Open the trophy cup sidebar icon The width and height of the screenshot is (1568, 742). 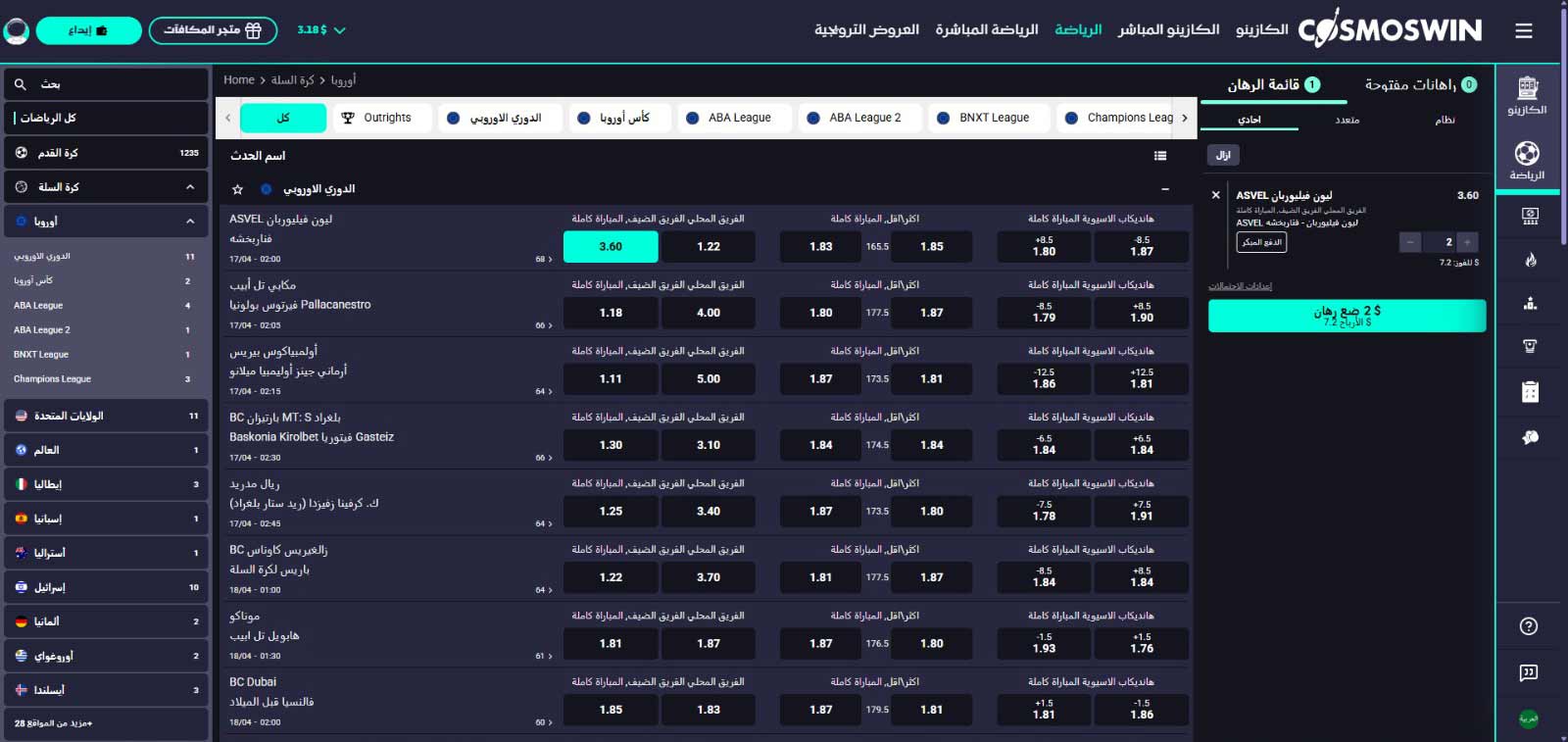click(1530, 346)
